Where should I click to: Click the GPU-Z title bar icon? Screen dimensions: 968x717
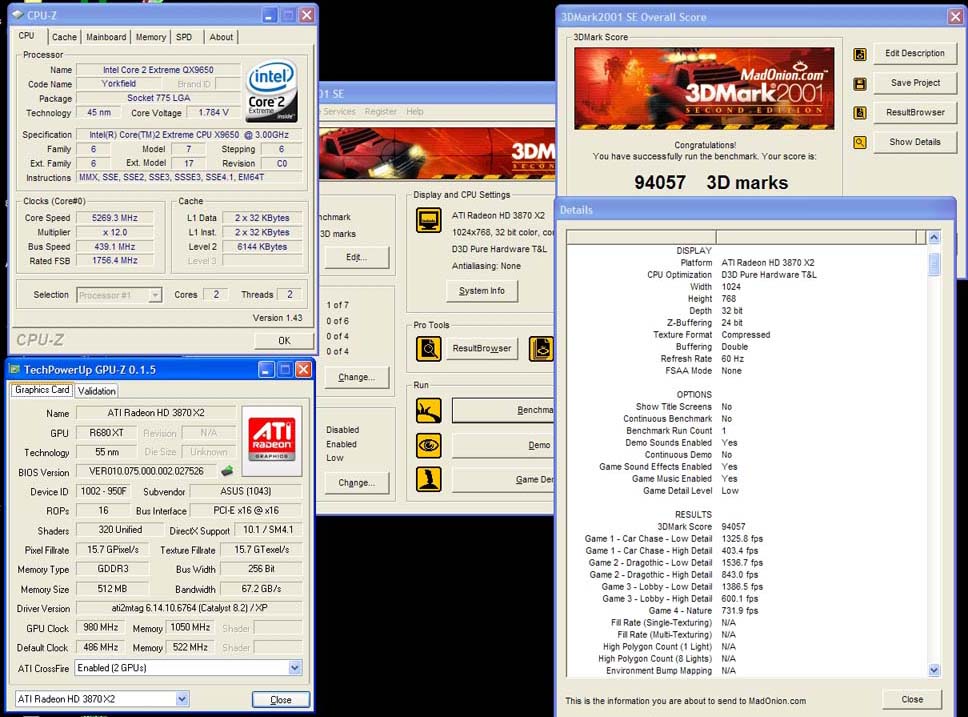point(15,369)
